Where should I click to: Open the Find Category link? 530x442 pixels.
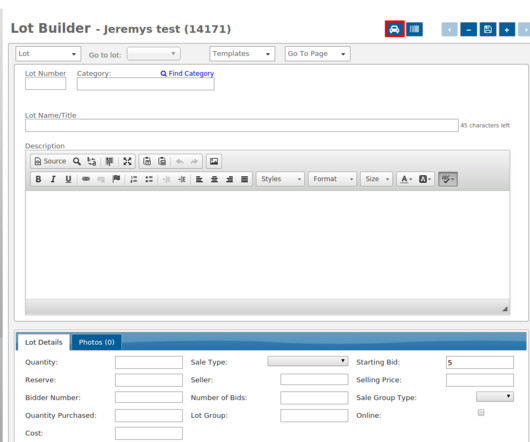click(x=187, y=73)
